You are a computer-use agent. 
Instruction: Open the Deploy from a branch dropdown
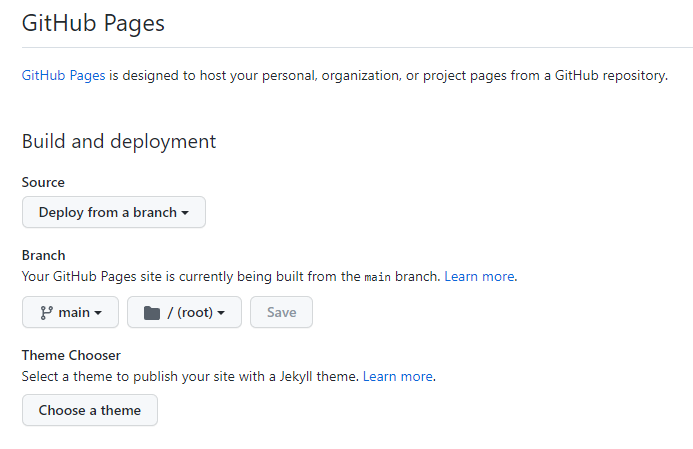coord(114,212)
